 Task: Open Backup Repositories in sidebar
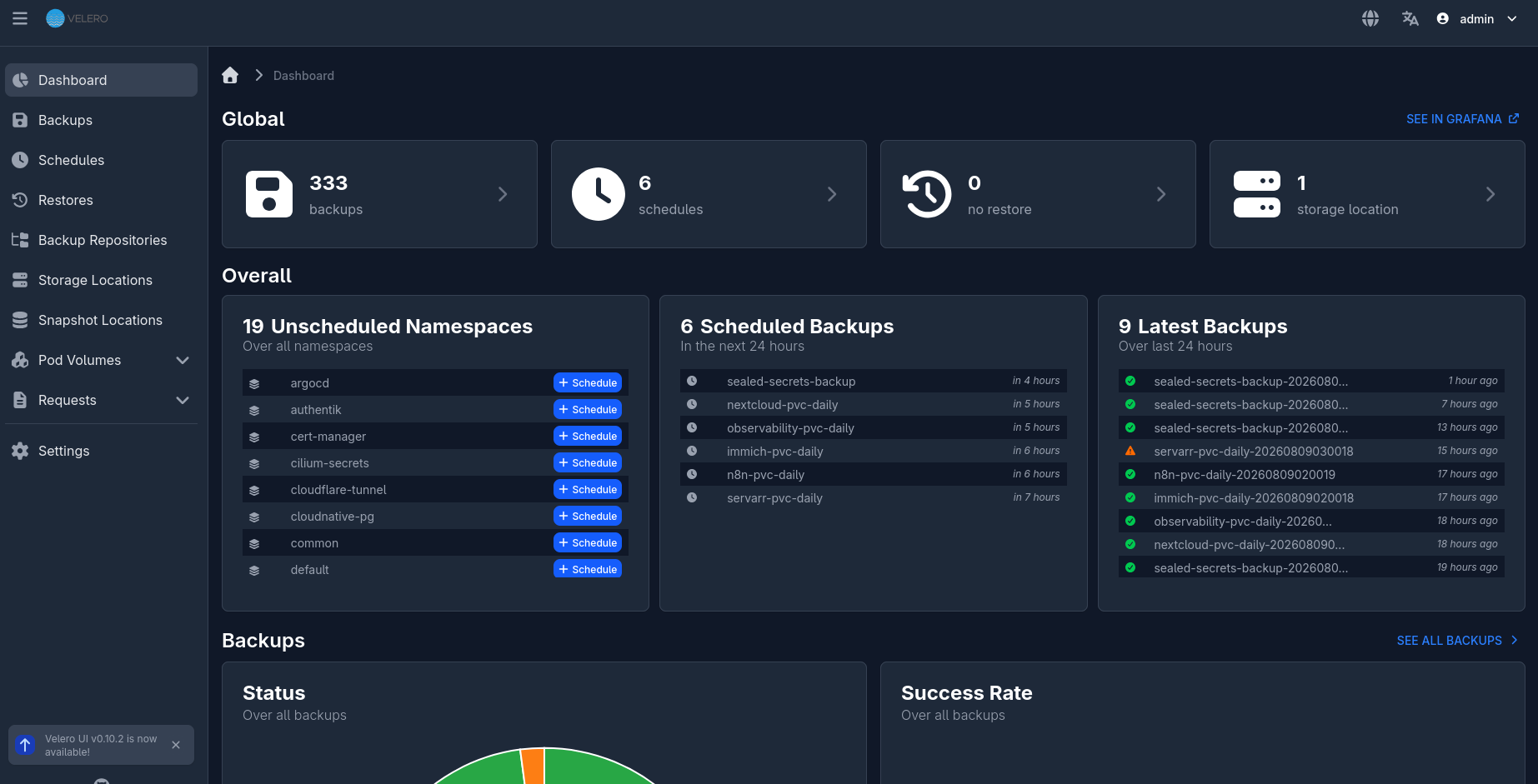[101, 240]
